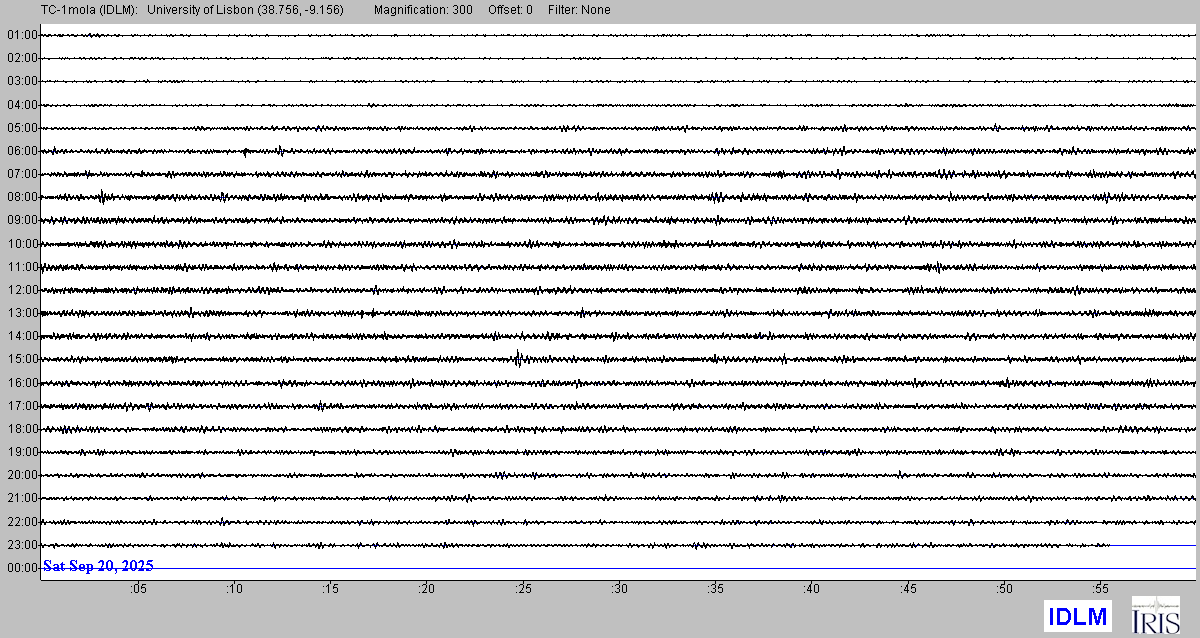
Task: Click the blue IDLM station badge
Action: click(1077, 617)
